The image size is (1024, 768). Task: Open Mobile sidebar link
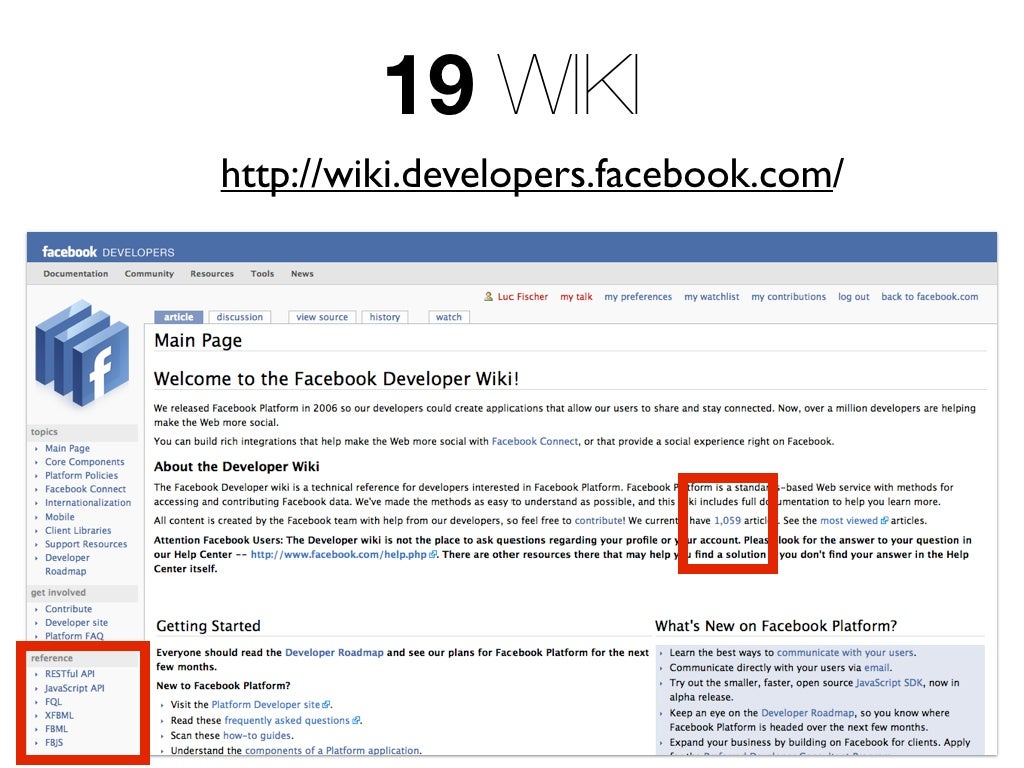59,517
